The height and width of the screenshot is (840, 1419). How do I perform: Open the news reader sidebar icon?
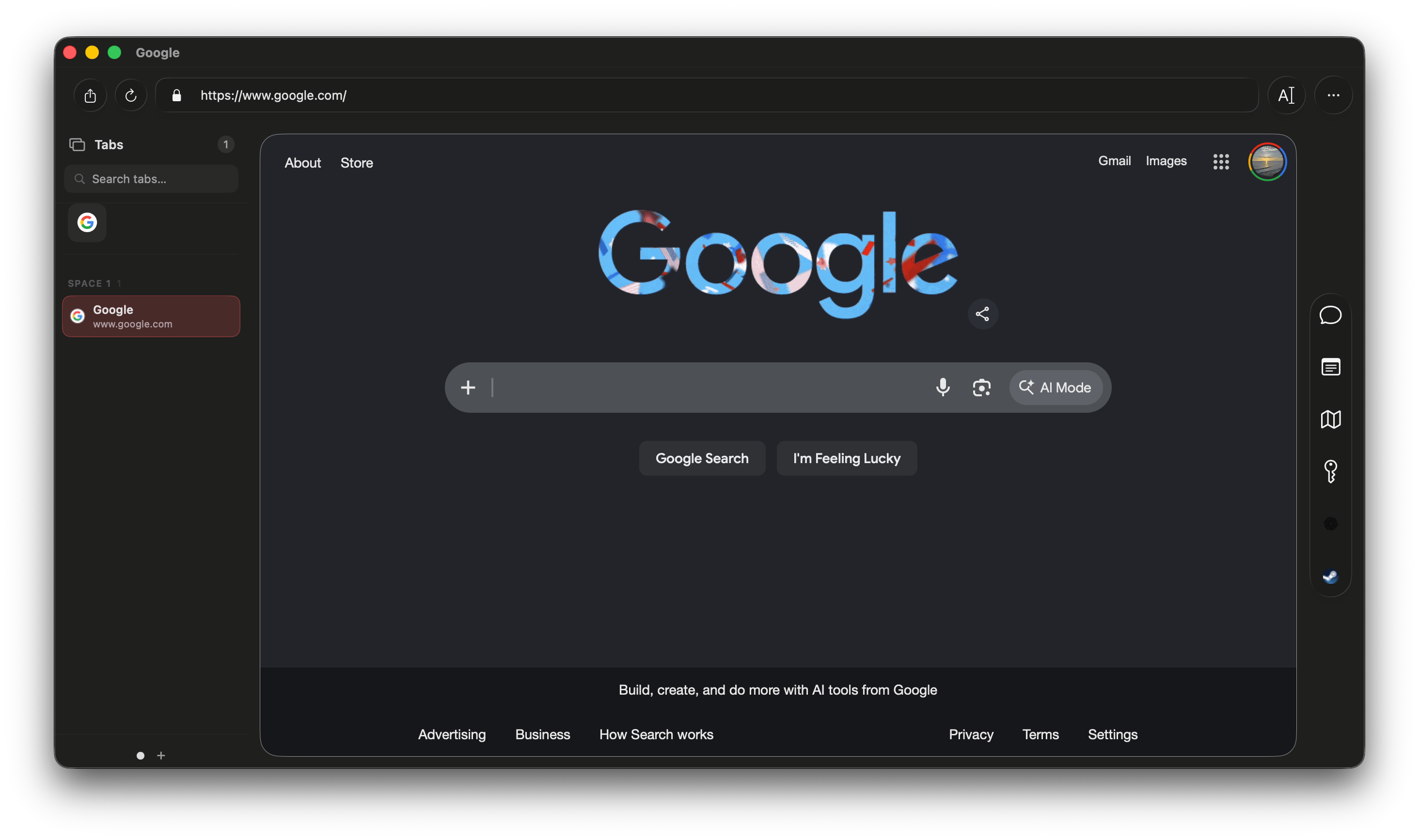pyautogui.click(x=1330, y=367)
